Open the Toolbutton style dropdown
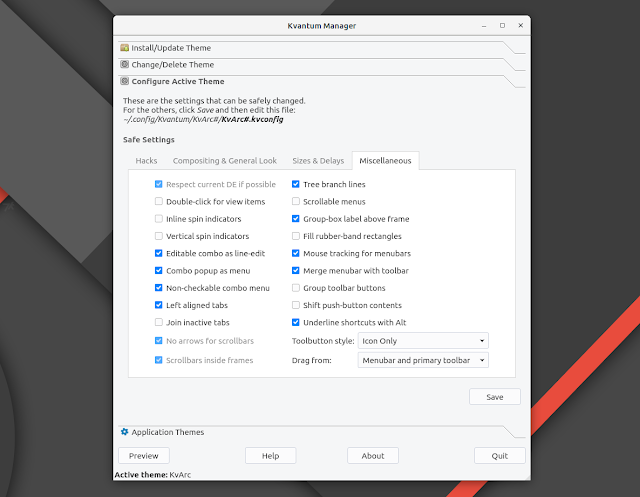640x497 pixels. [423, 340]
